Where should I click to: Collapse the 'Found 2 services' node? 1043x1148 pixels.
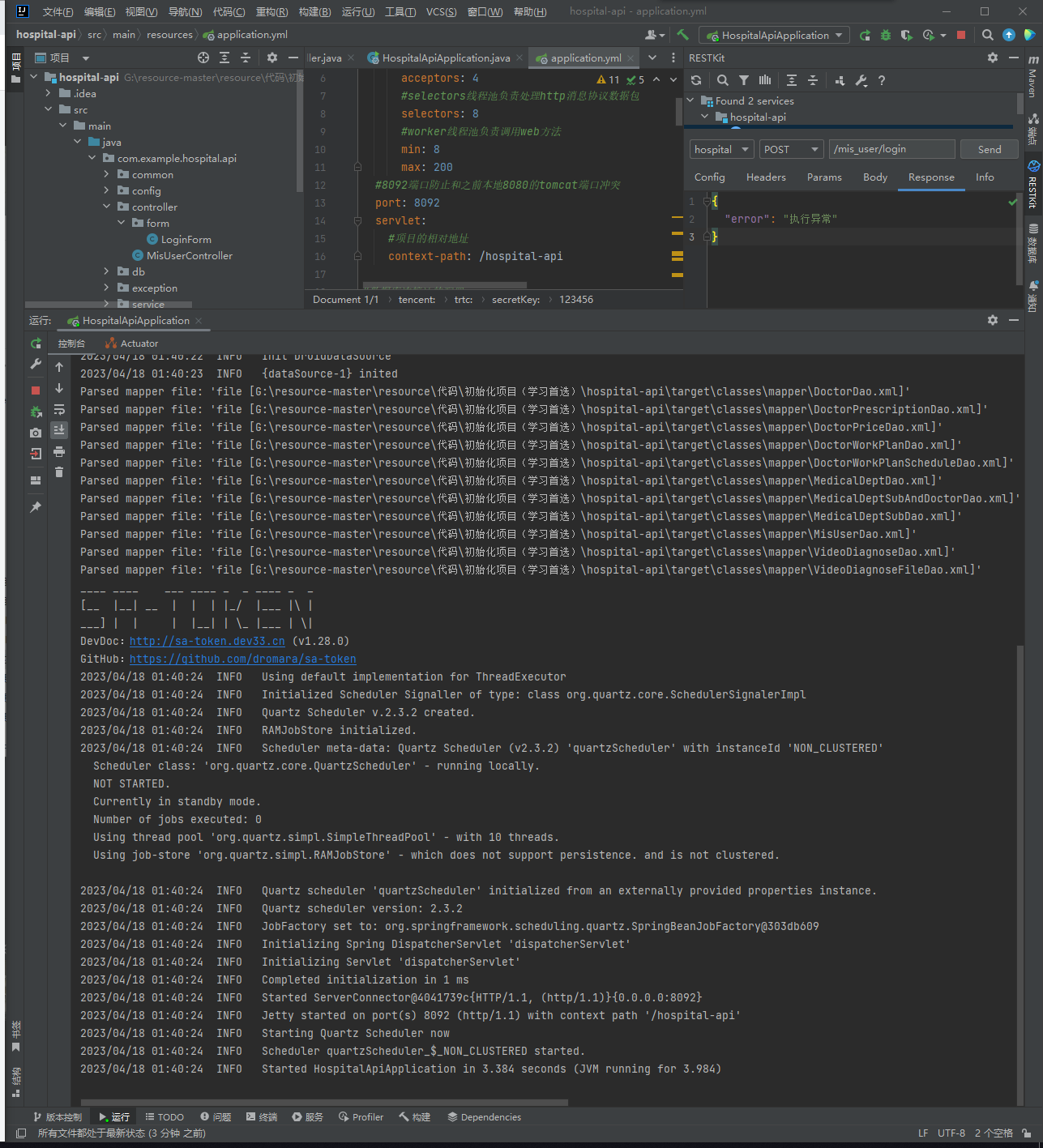point(690,100)
